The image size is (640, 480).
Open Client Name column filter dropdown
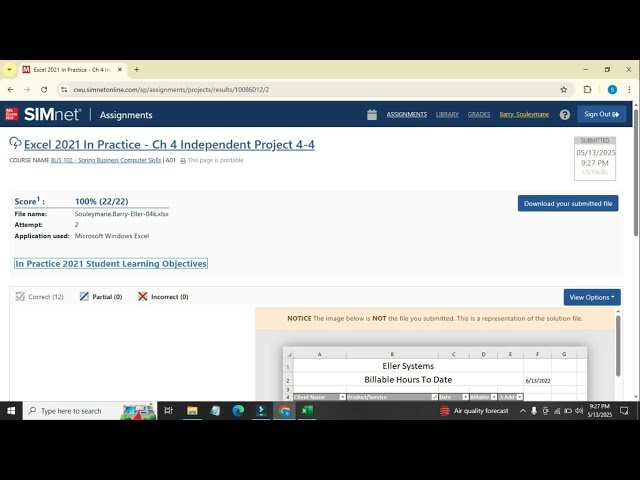click(342, 397)
